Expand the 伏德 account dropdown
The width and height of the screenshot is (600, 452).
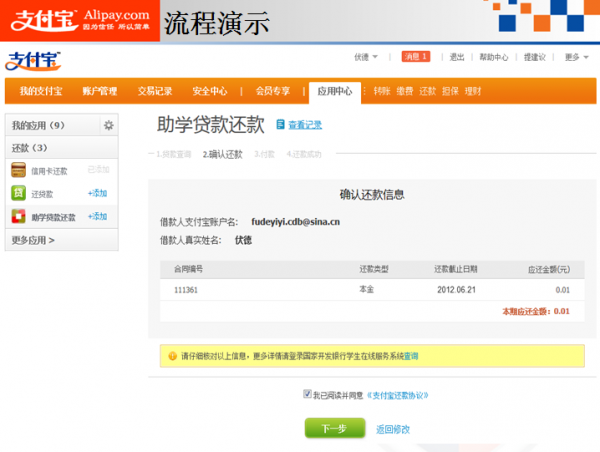tap(365, 57)
